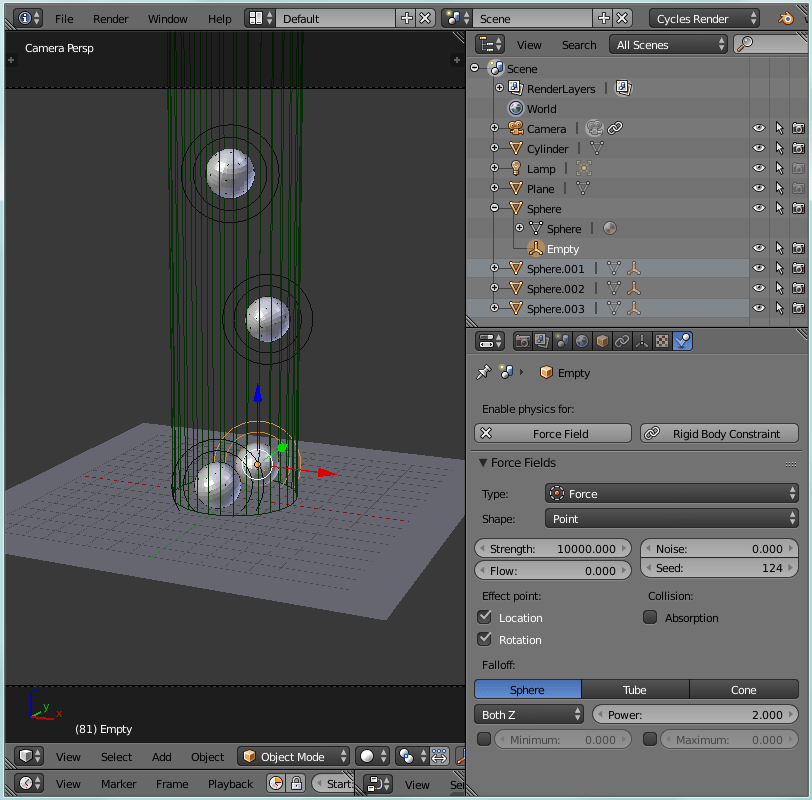812x800 pixels.
Task: Select Sphere.002 in the Outliner
Action: click(x=555, y=288)
